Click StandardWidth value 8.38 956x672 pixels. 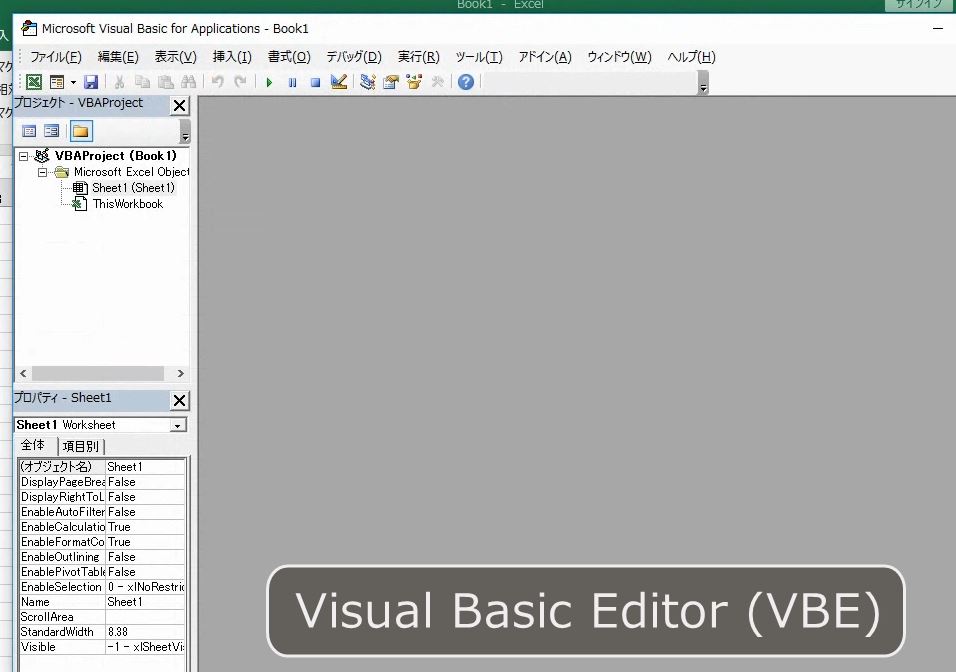tap(145, 632)
